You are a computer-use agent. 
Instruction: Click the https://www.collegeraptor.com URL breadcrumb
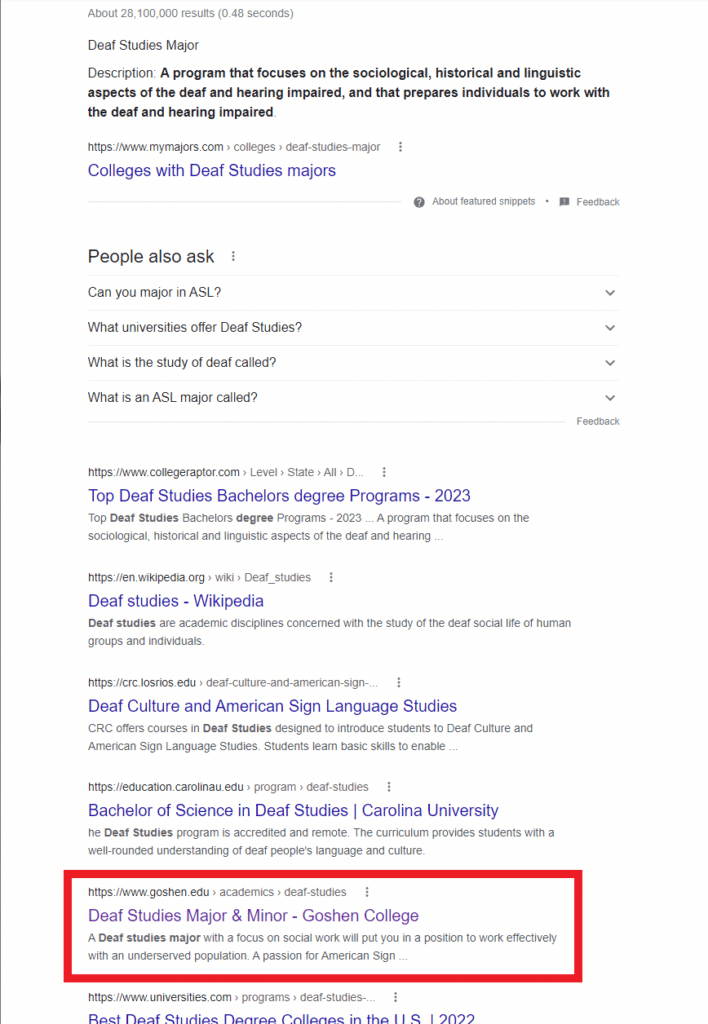(x=225, y=472)
